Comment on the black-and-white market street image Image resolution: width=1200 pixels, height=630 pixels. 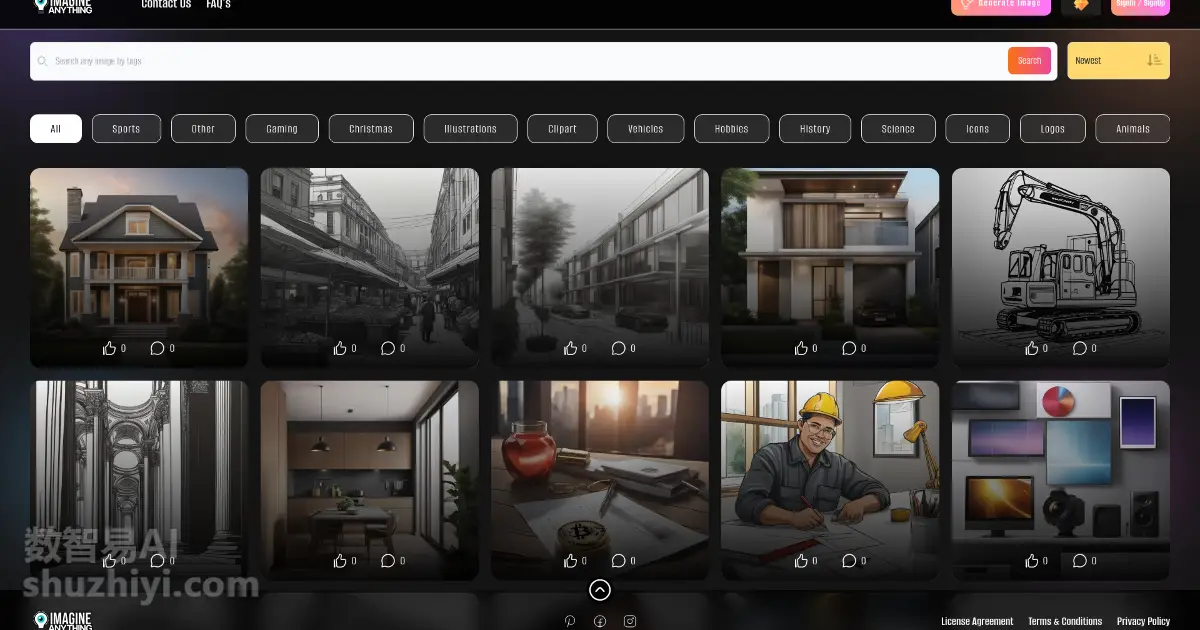[388, 348]
